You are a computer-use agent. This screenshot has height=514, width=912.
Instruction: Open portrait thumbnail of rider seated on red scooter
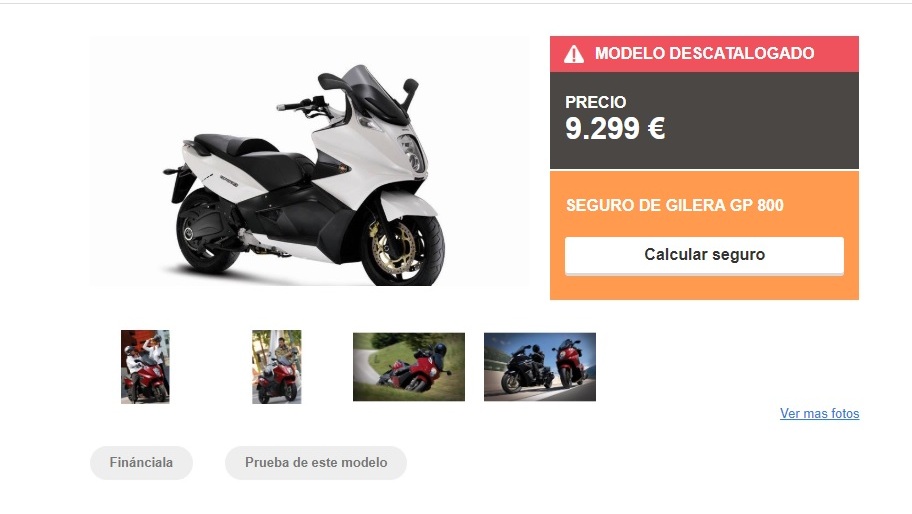tap(277, 367)
